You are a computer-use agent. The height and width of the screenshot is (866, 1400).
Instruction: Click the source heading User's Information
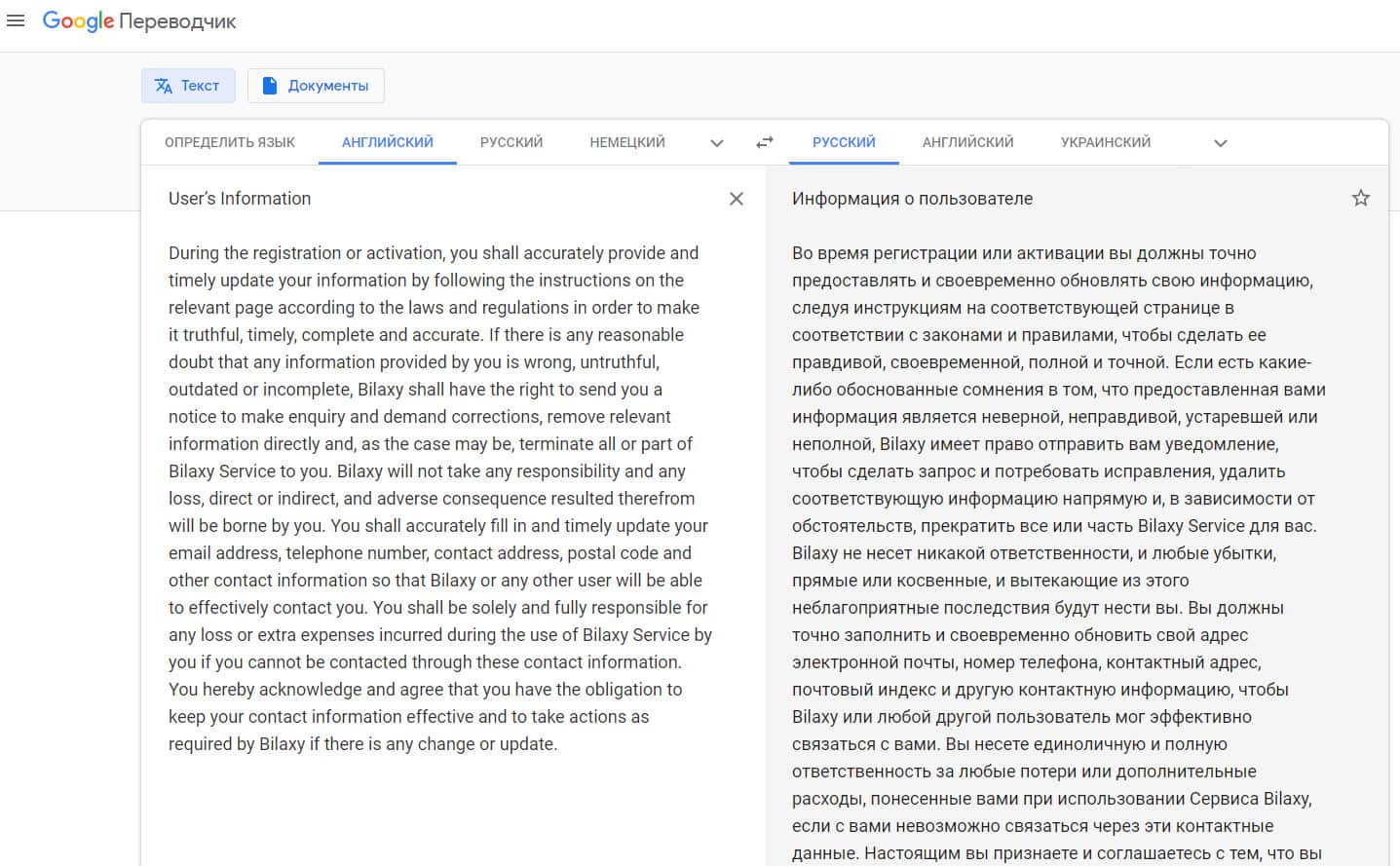[x=240, y=199]
